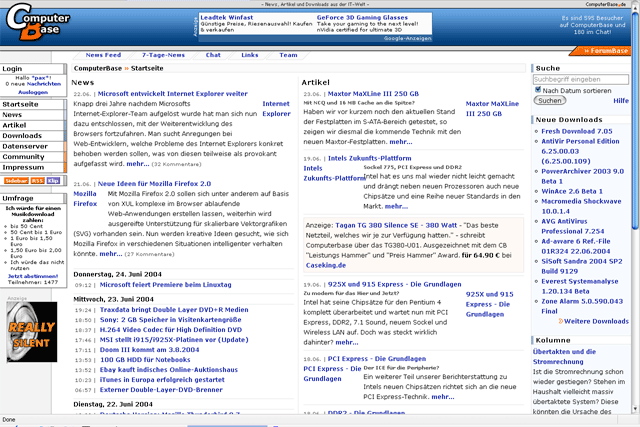Viewport: 640px width, 427px height.
Task: Open Artikel in side menu
Action: 32,125
